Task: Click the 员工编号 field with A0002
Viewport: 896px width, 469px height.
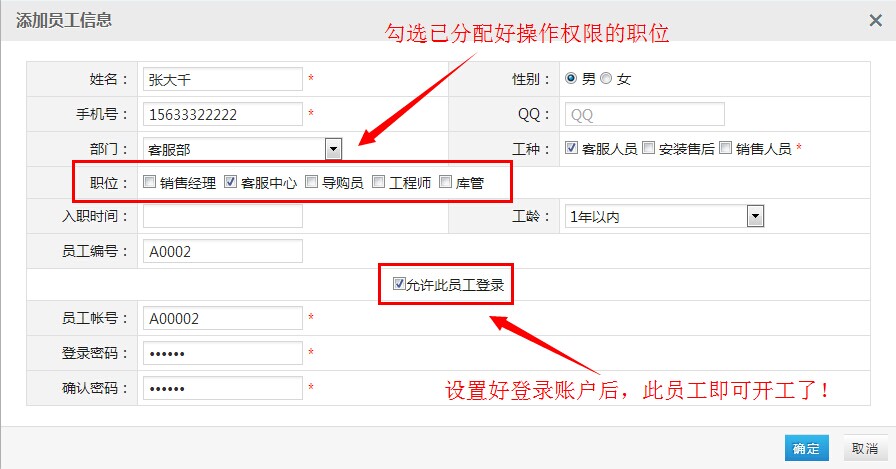Action: click(223, 251)
